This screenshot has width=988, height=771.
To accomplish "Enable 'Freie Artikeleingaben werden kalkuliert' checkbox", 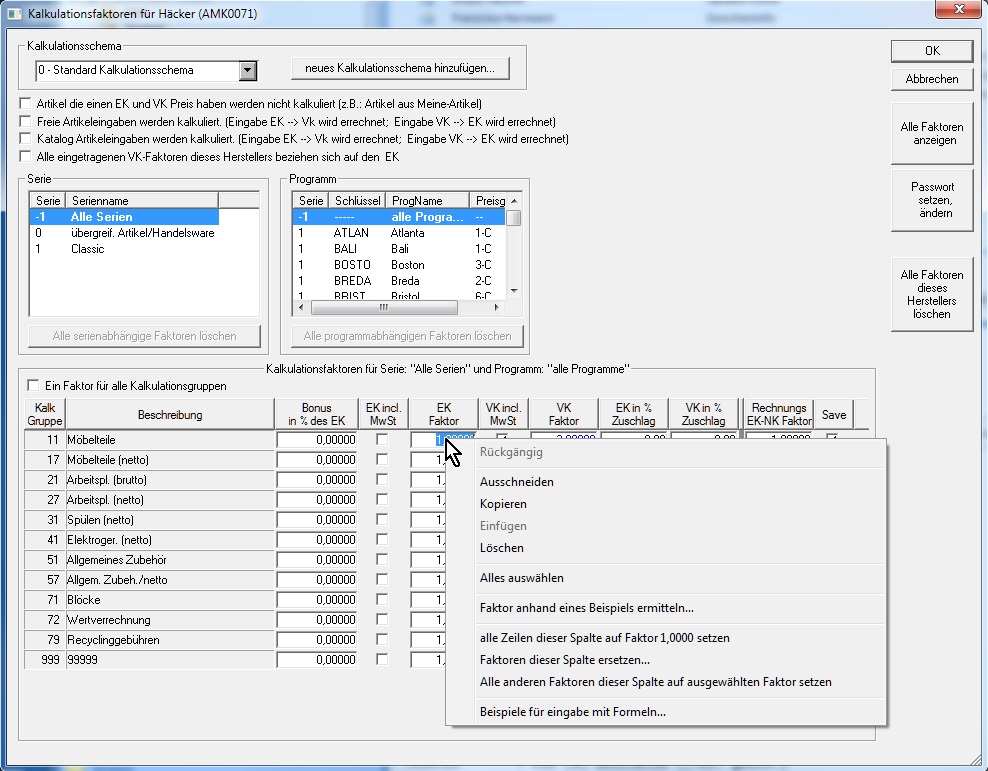I will 26,122.
